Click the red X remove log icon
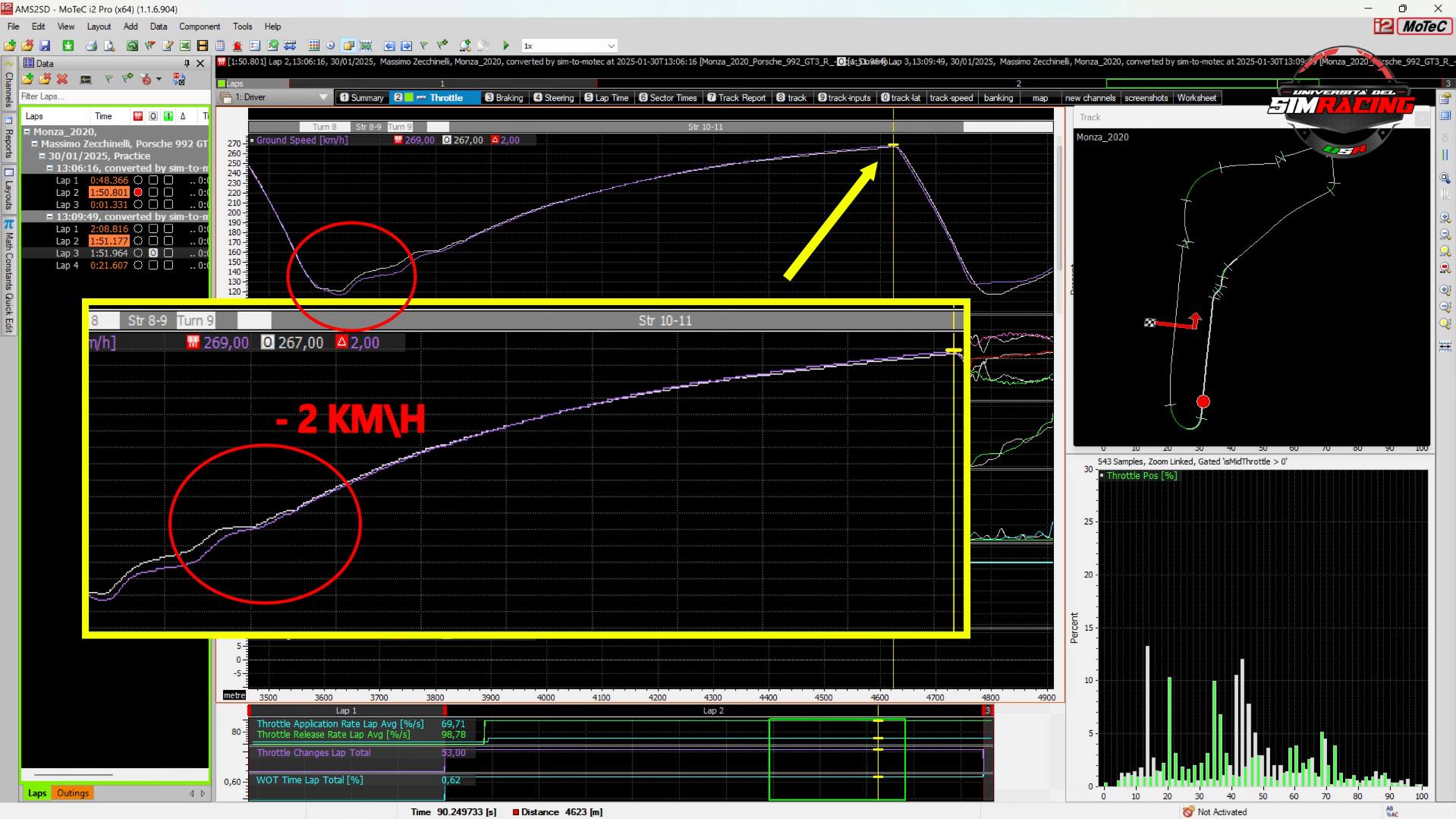The image size is (1456, 819). [62, 79]
